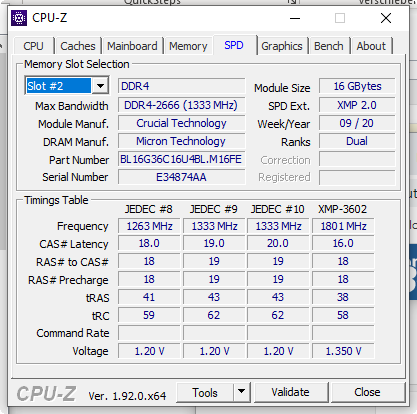The width and height of the screenshot is (417, 414).
Task: Click the tRAS value 38
Action: (x=343, y=297)
